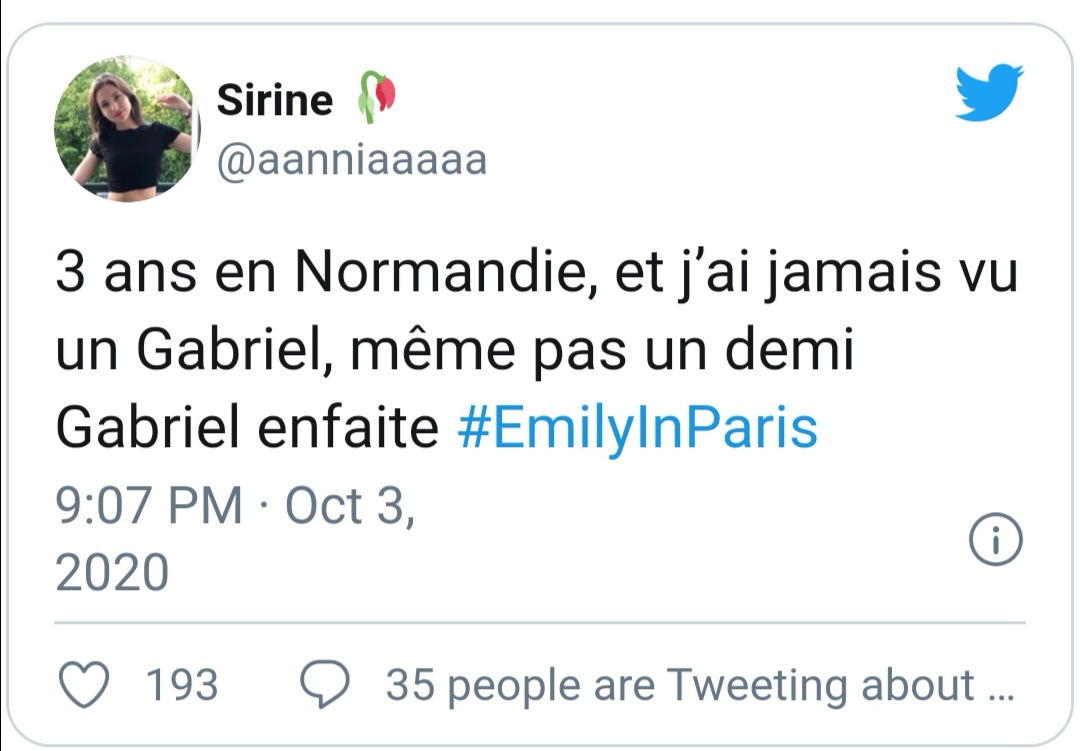The image size is (1080, 751).
Task: Open "35 people are Tweeting about" link
Action: [x=680, y=685]
